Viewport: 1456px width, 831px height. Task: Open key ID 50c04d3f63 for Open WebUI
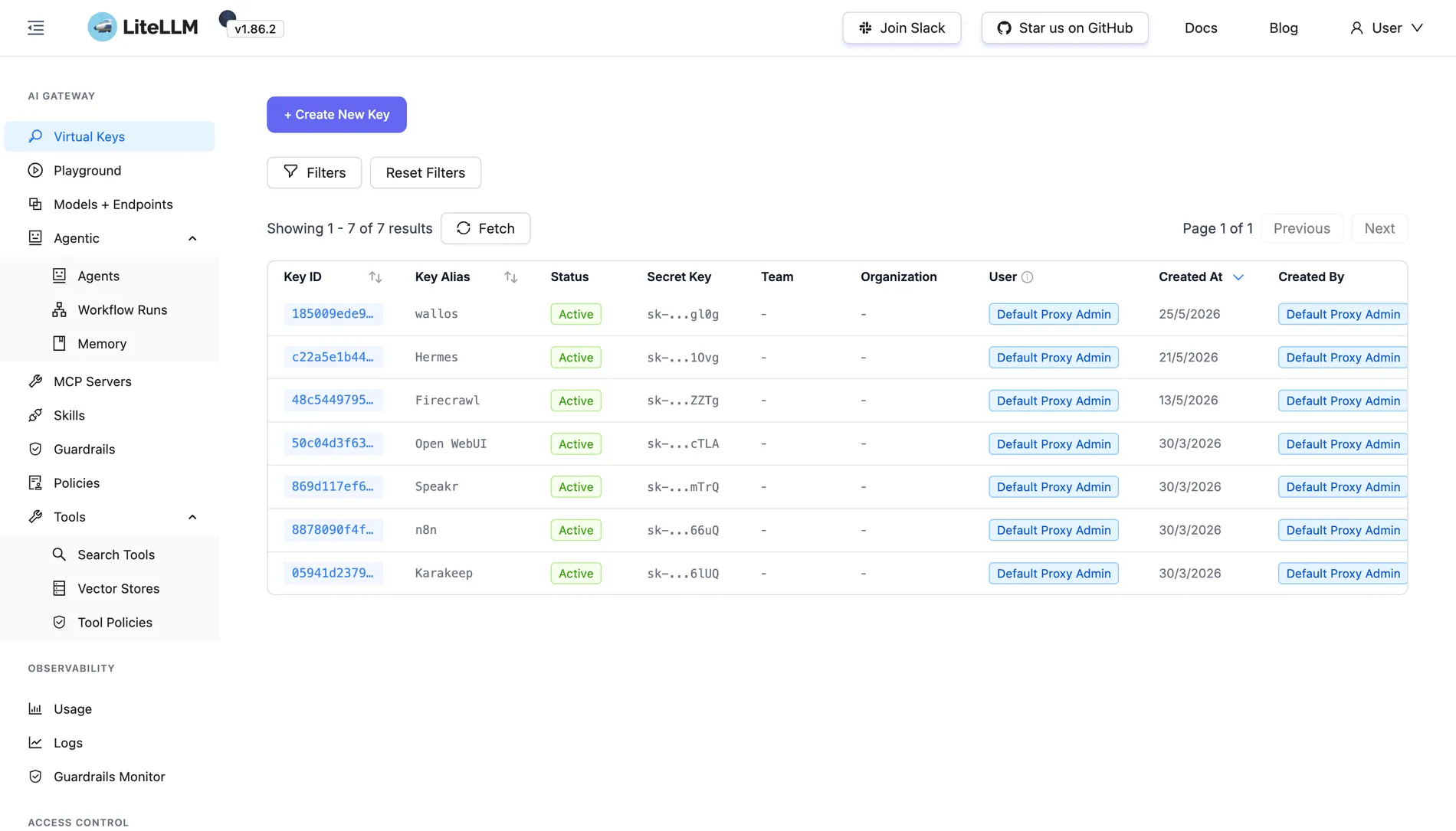pos(333,443)
